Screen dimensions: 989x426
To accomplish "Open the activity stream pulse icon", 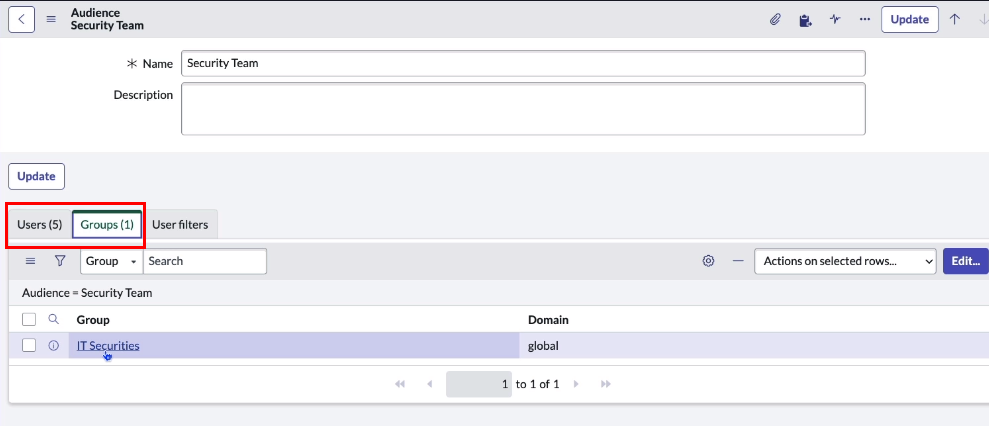I will 835,19.
